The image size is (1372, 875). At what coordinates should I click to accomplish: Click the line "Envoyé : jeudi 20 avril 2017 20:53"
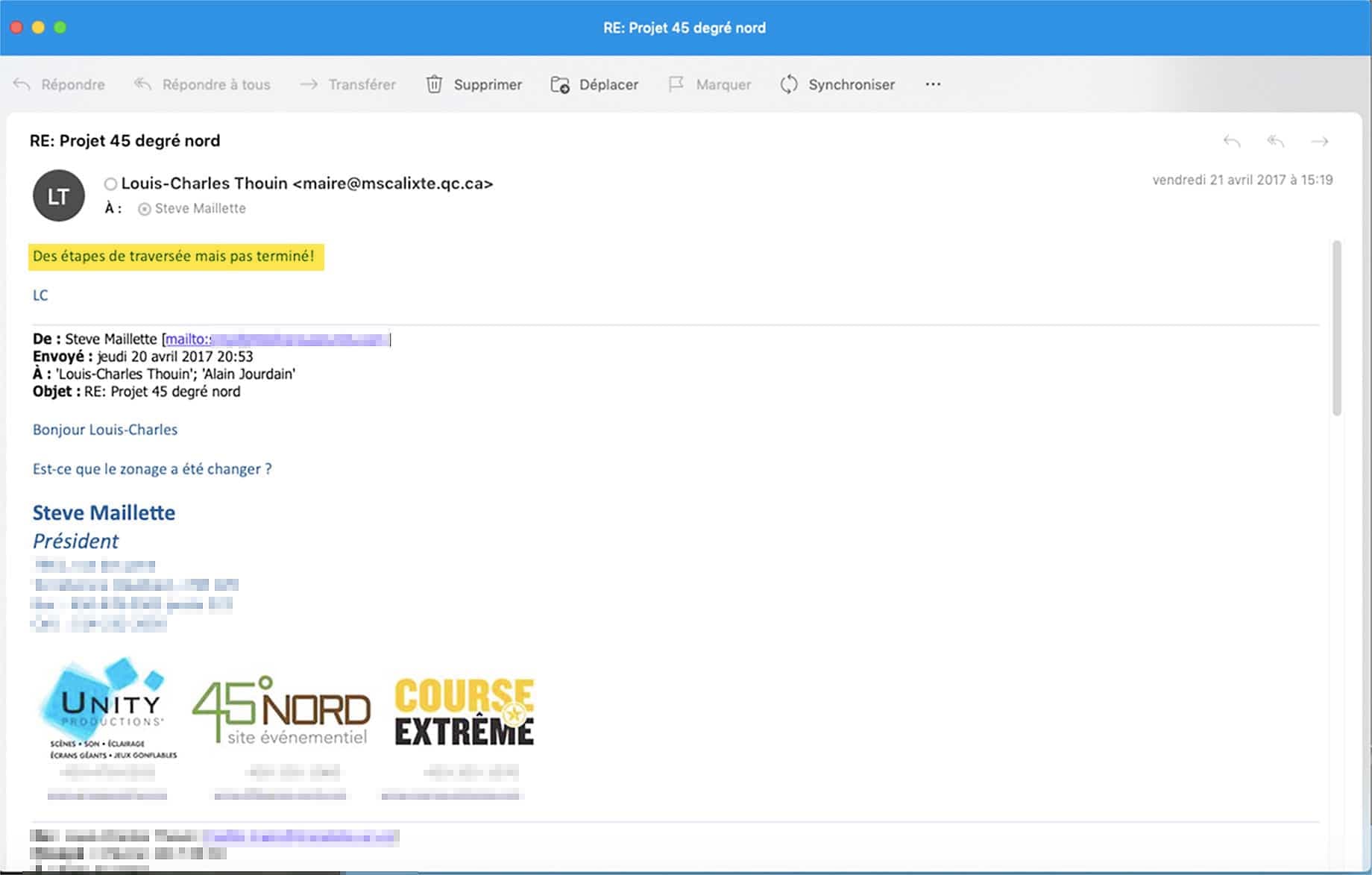pyautogui.click(x=142, y=357)
